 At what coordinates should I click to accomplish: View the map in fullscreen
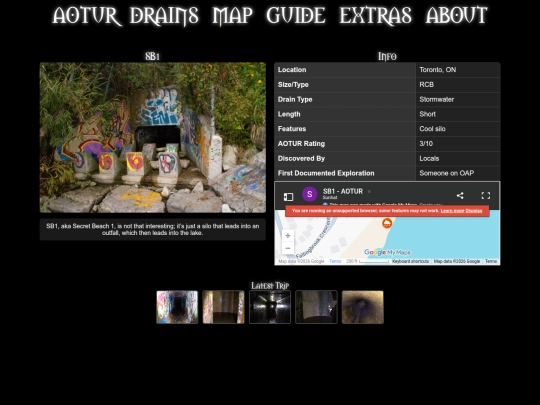coord(486,196)
